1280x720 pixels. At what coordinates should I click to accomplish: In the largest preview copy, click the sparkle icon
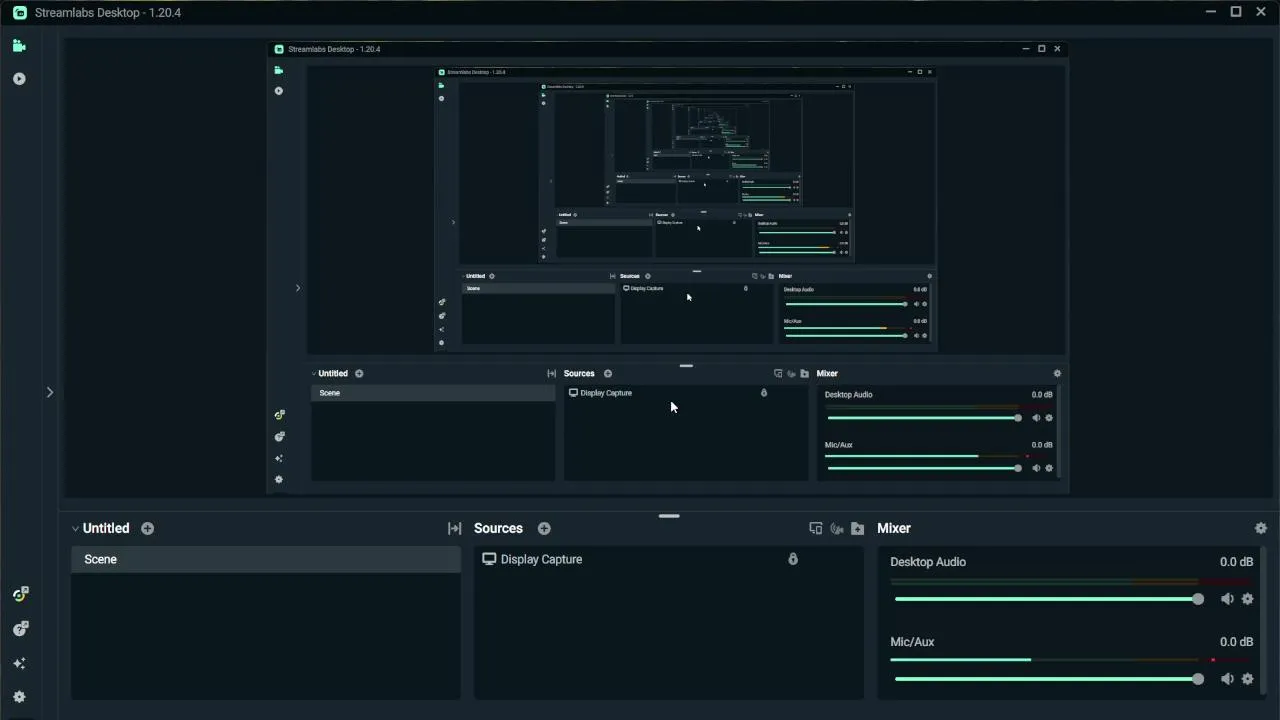(279, 458)
